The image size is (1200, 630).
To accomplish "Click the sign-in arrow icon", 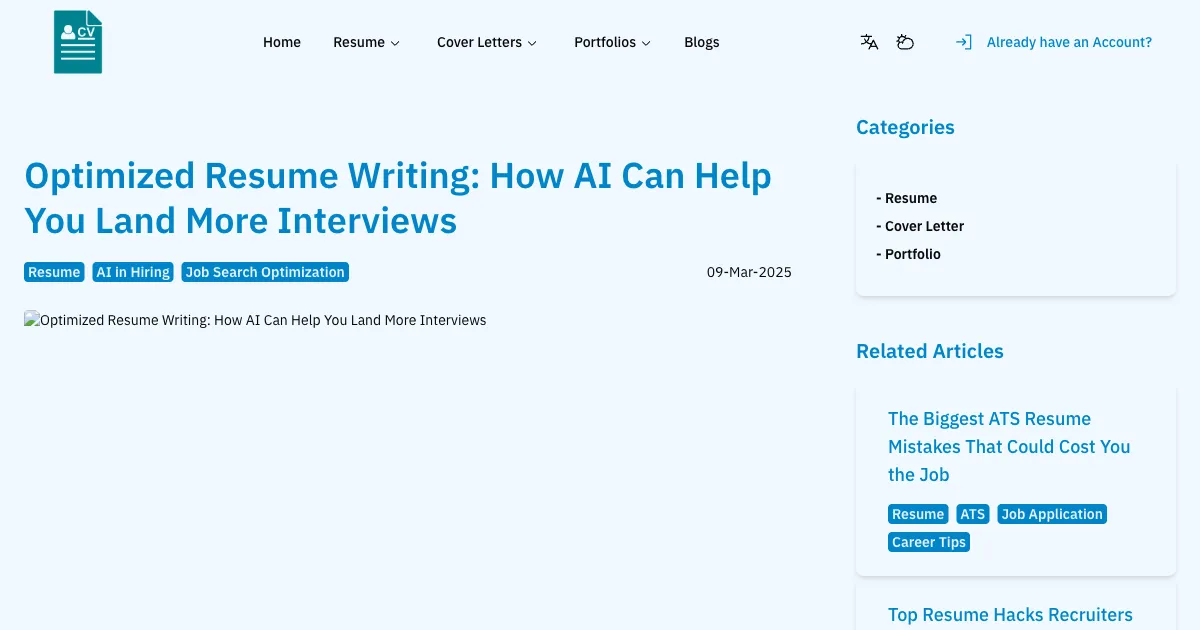I will (x=962, y=42).
